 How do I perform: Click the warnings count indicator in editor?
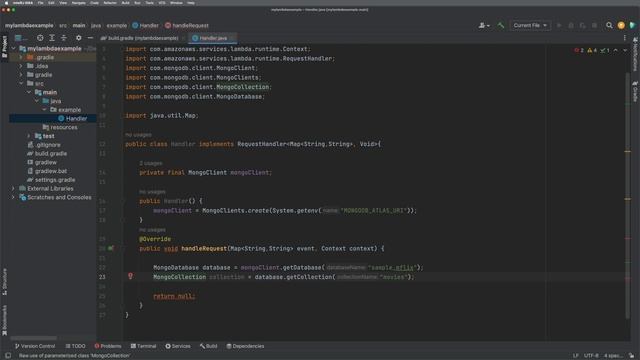point(592,50)
